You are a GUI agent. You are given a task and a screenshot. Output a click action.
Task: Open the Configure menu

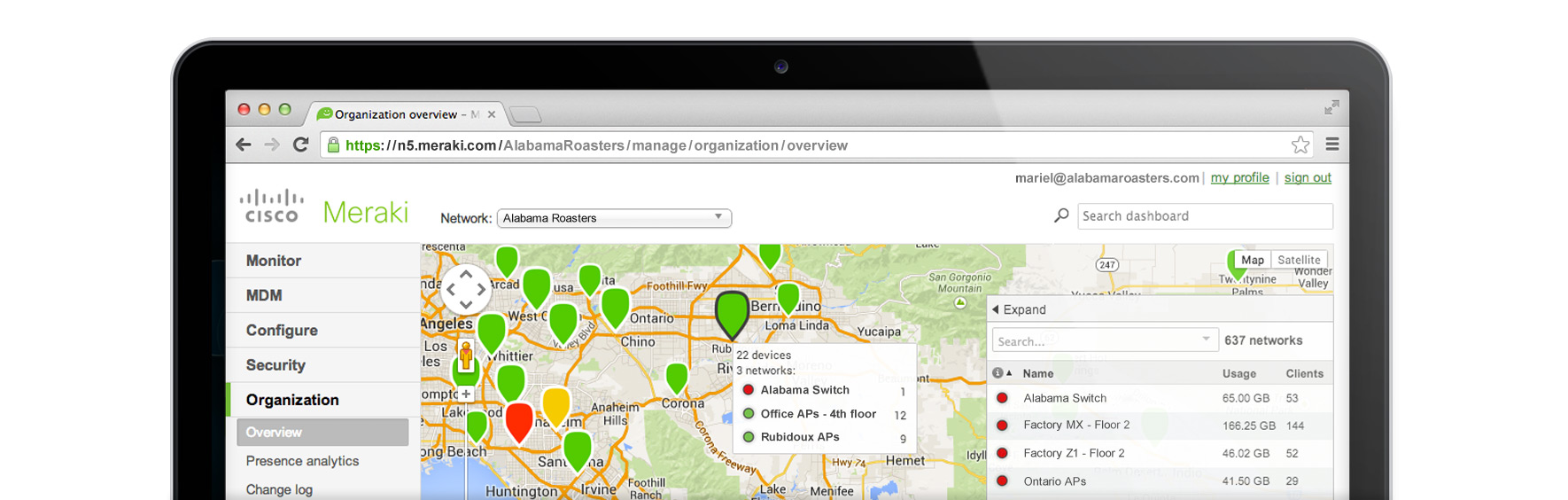tap(282, 330)
